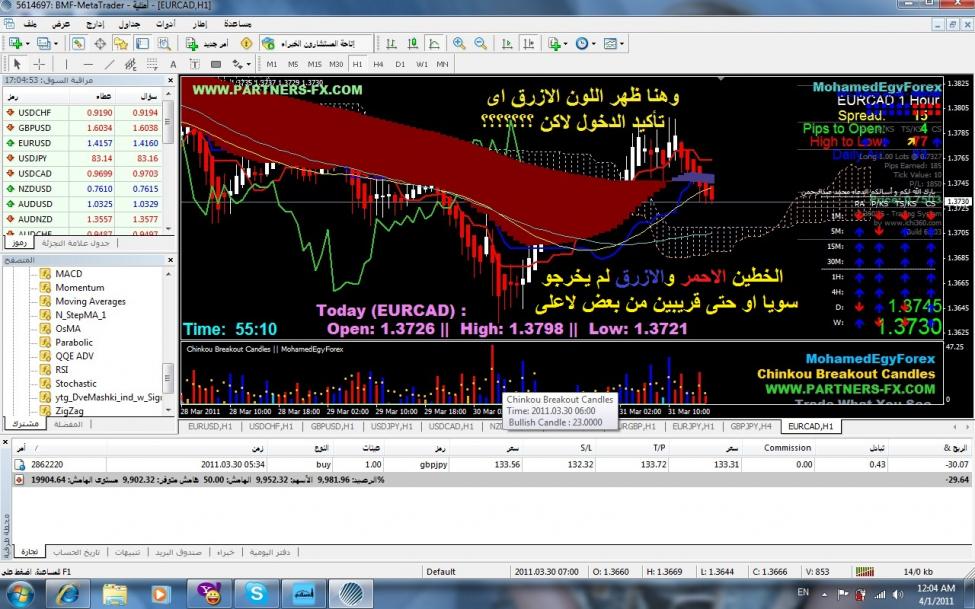Open the Insert menu (إدراج)
This screenshot has width=975, height=609.
click(x=95, y=24)
